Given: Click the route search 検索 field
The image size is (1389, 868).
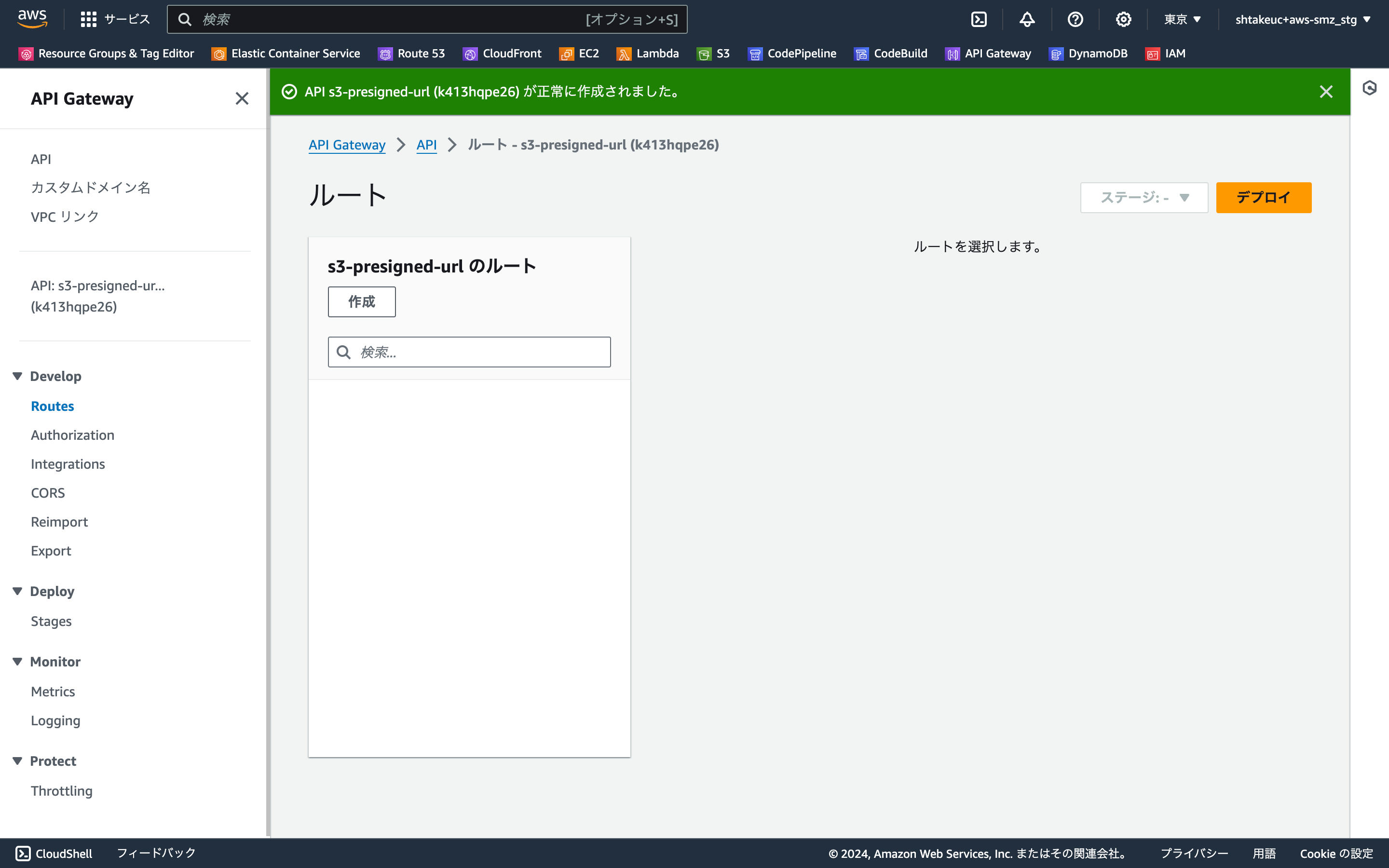Looking at the screenshot, I should coord(469,352).
